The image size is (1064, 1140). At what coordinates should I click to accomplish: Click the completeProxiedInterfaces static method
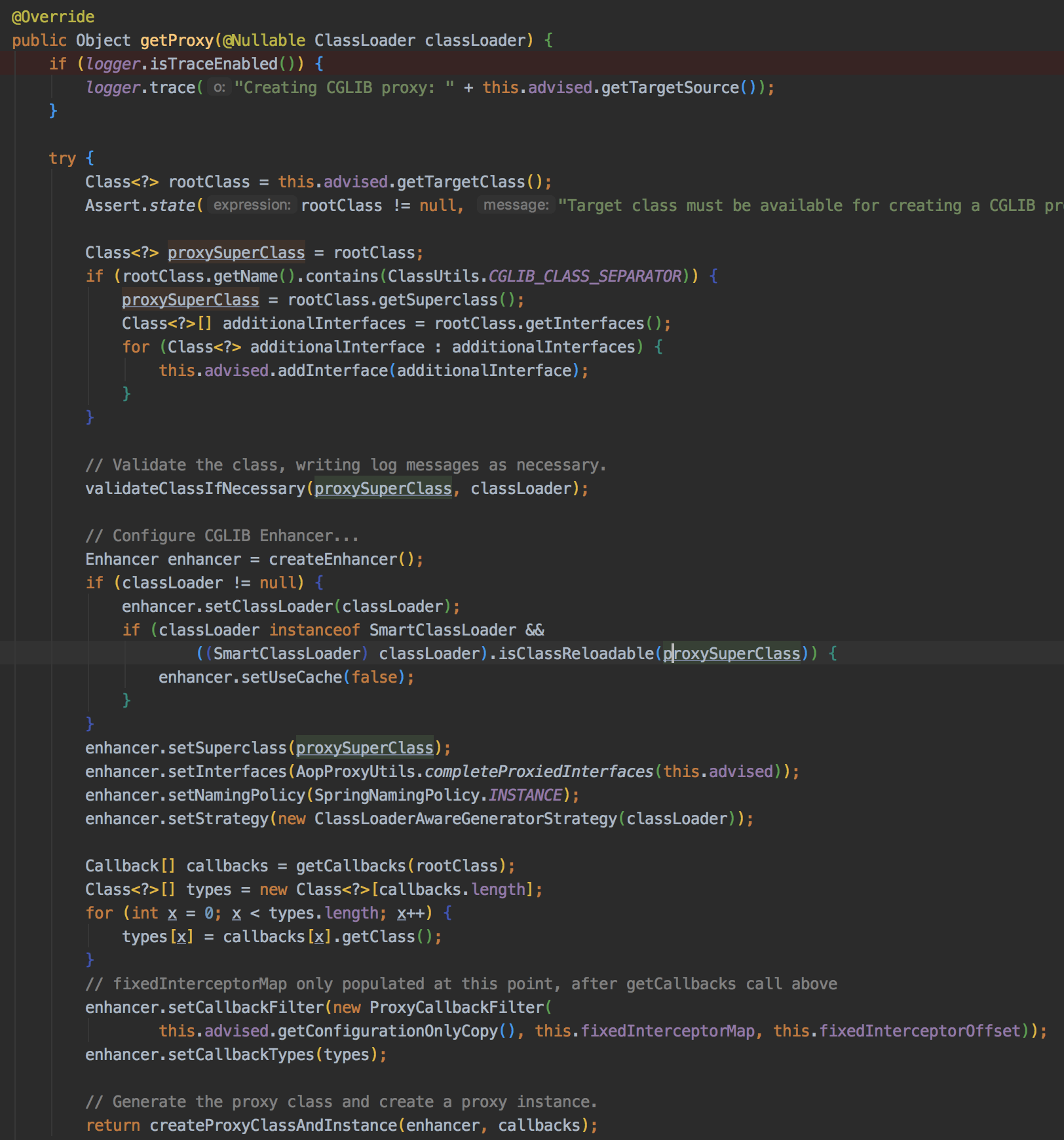pos(539,771)
